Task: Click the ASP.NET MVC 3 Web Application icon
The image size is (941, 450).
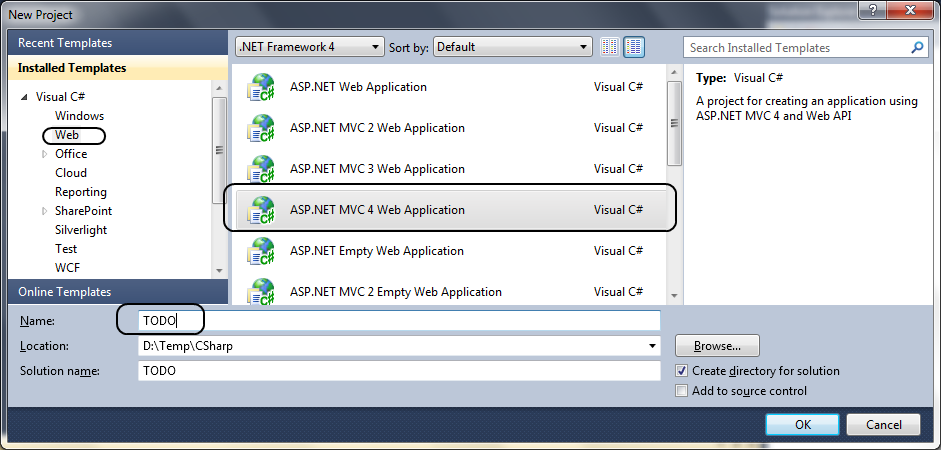Action: coord(260,169)
